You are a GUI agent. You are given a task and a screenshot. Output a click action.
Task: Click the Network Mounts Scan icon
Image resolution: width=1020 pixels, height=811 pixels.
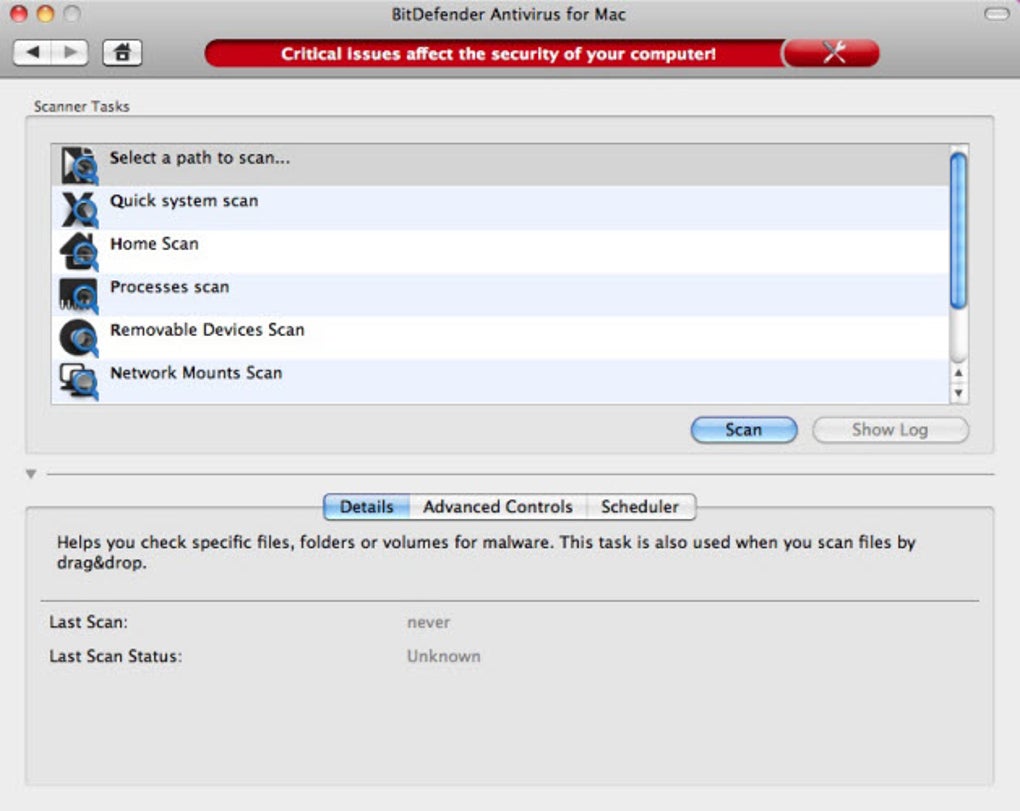click(79, 381)
